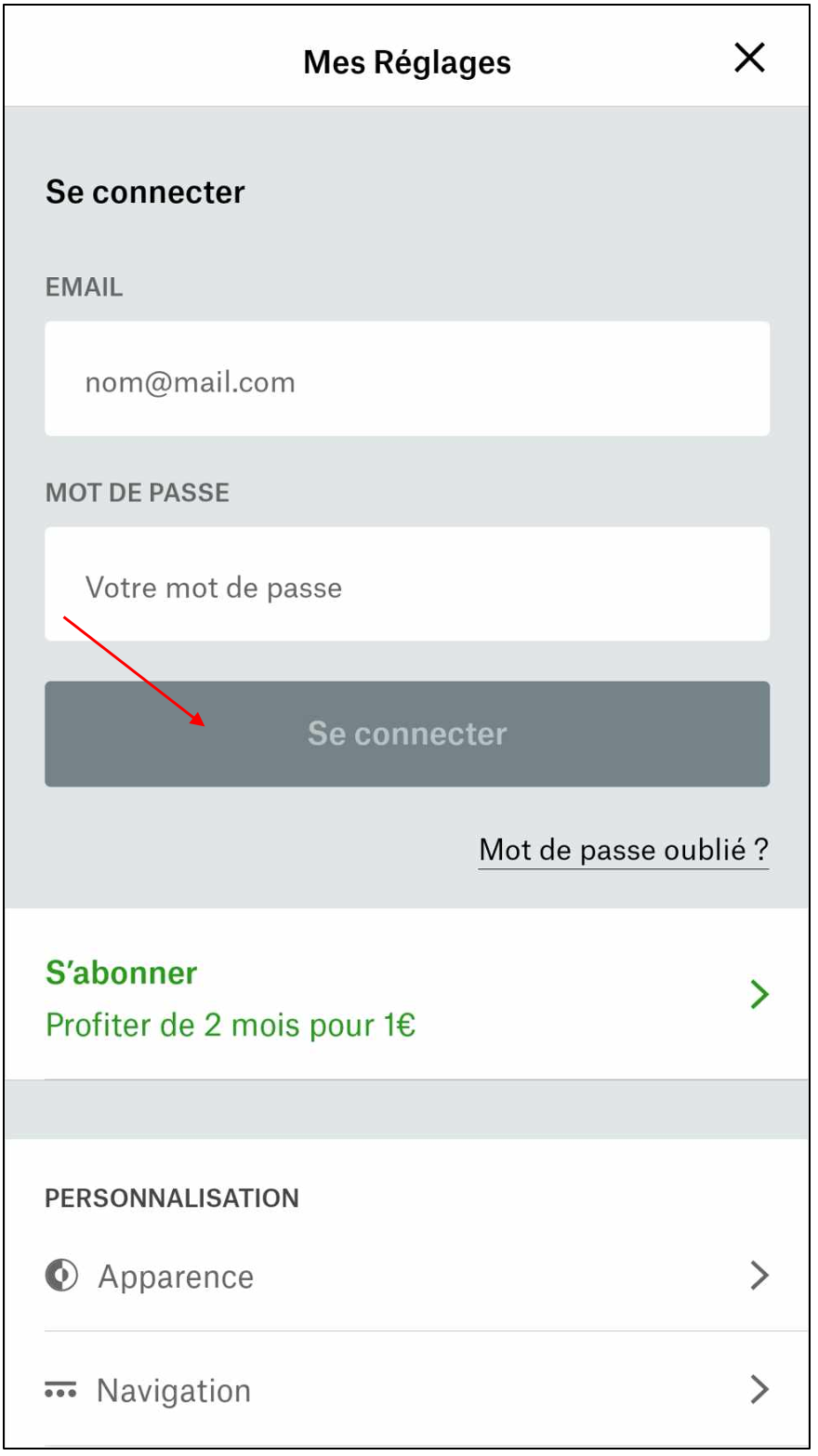Click the Mes Réglages title
Image resolution: width=818 pixels, height=1456 pixels.
tap(407, 62)
